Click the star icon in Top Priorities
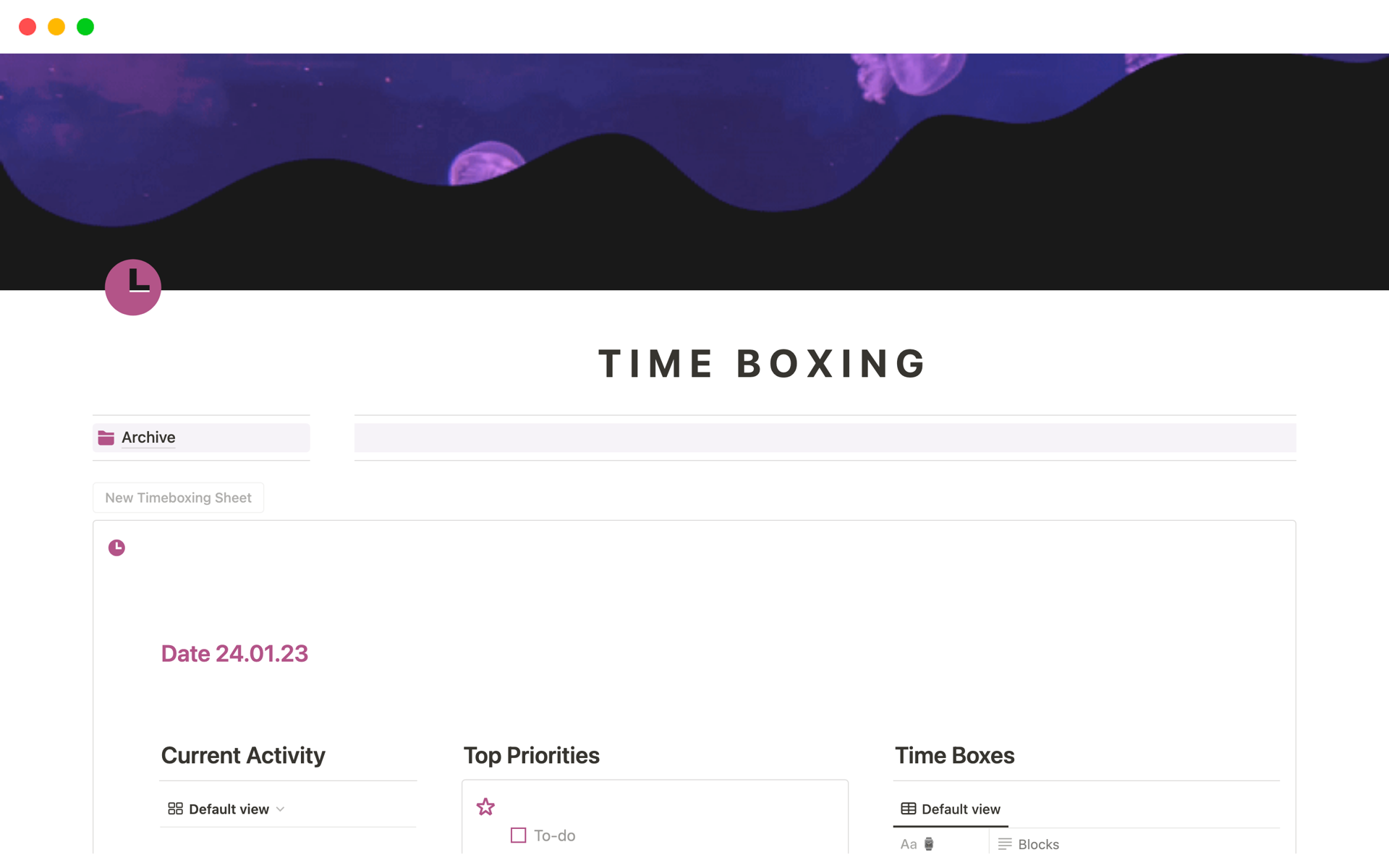 click(485, 807)
